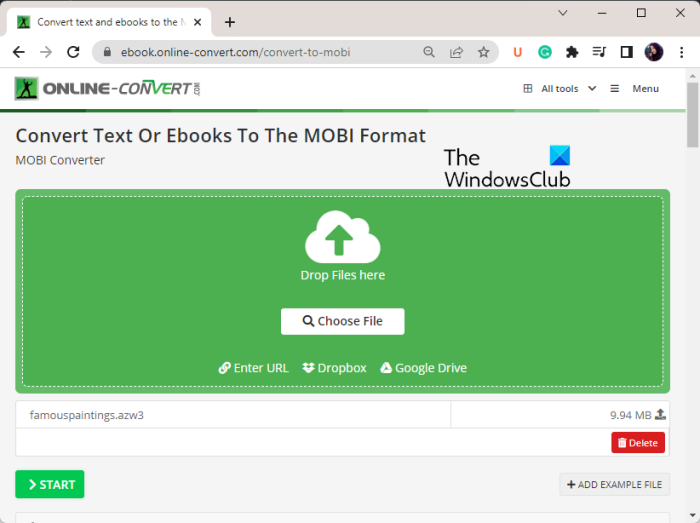This screenshot has width=700, height=523.
Task: Open the Extensions puzzle icon
Action: pyautogui.click(x=572, y=52)
